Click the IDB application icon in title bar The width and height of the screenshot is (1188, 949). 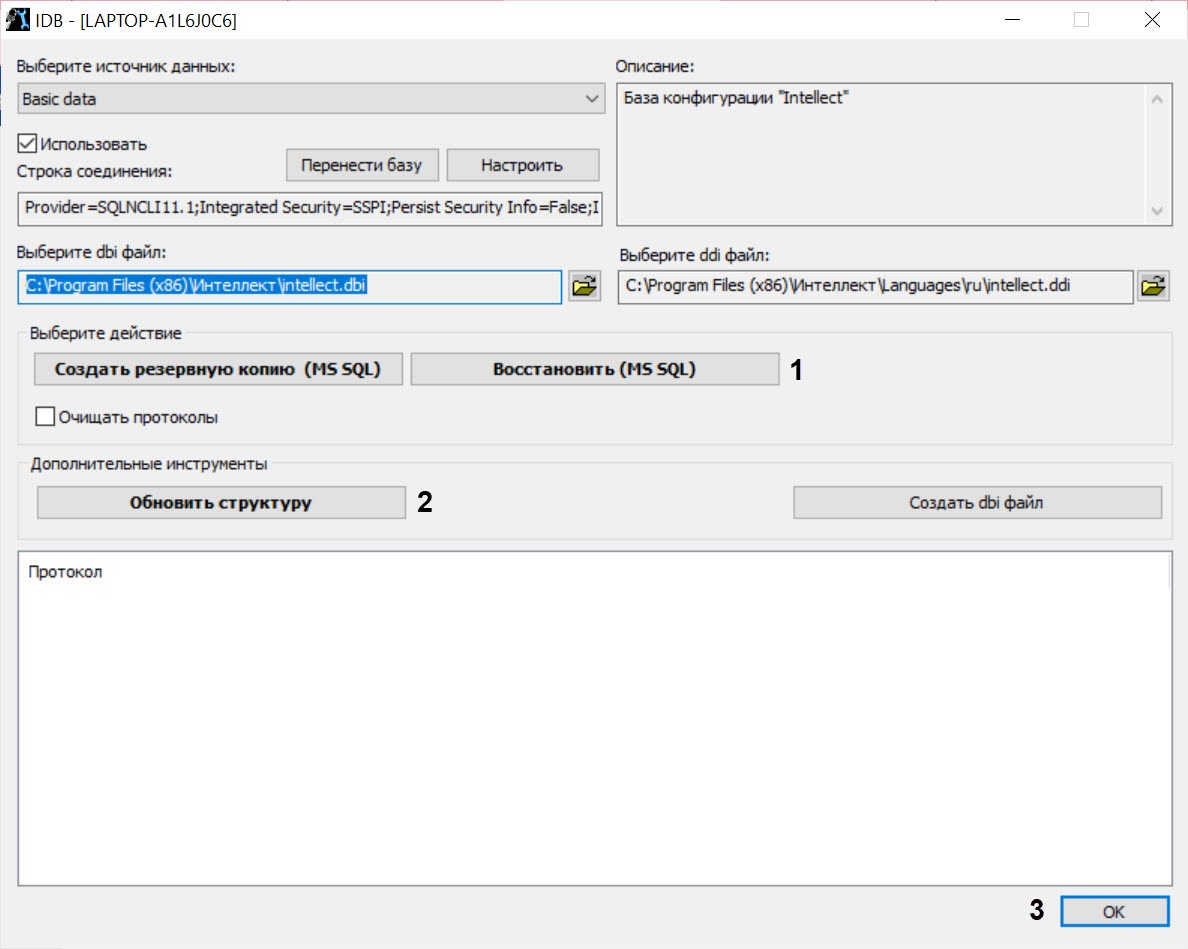point(18,19)
